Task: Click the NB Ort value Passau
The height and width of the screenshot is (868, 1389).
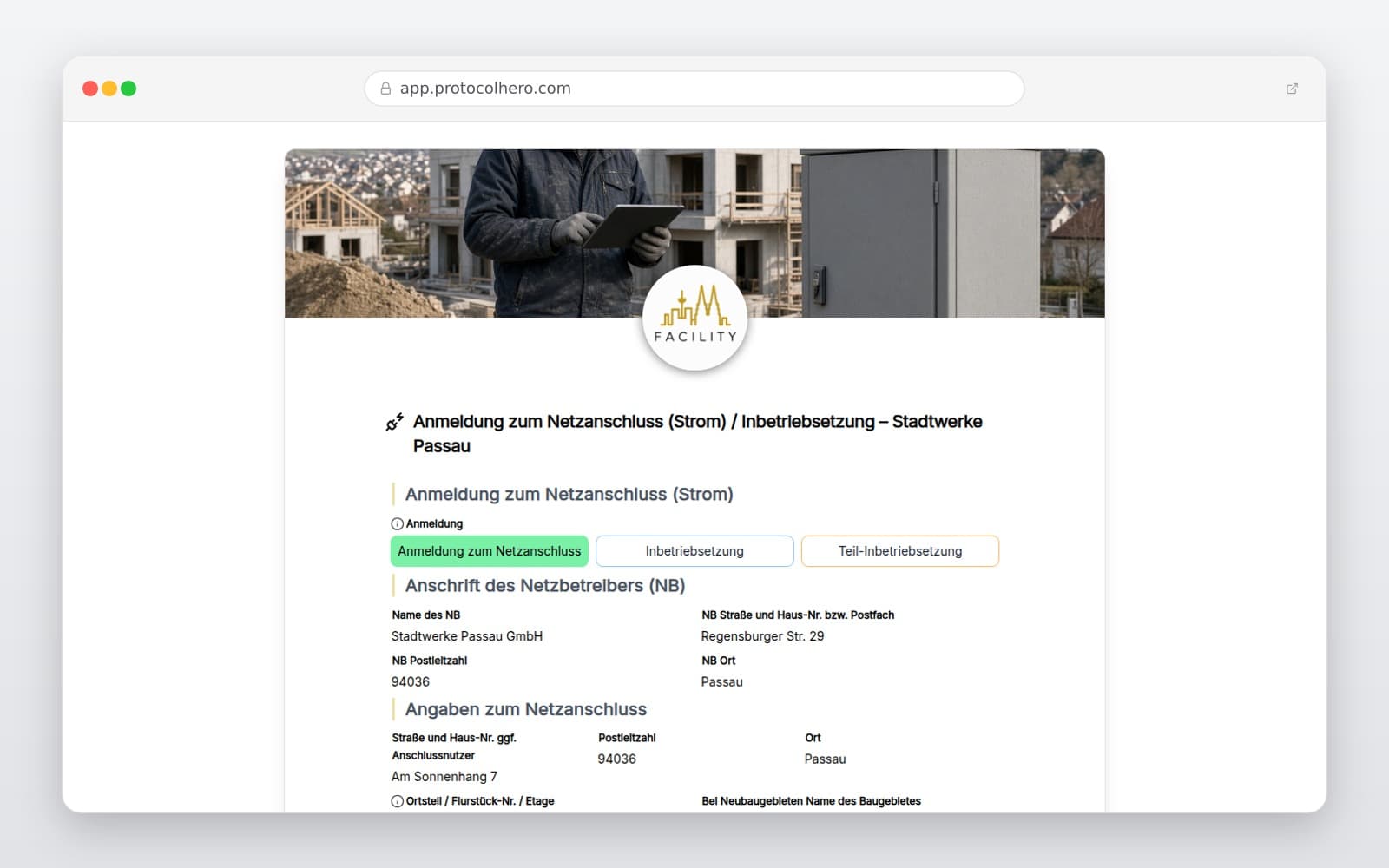Action: 722,682
